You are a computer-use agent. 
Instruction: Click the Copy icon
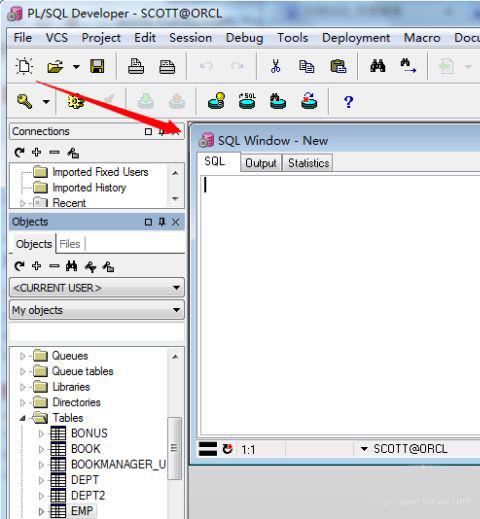pos(306,66)
